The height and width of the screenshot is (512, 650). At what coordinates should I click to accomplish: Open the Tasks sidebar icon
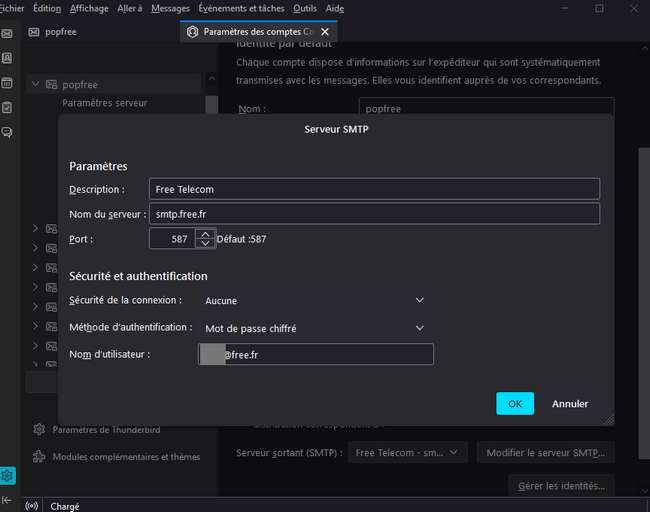[7, 107]
